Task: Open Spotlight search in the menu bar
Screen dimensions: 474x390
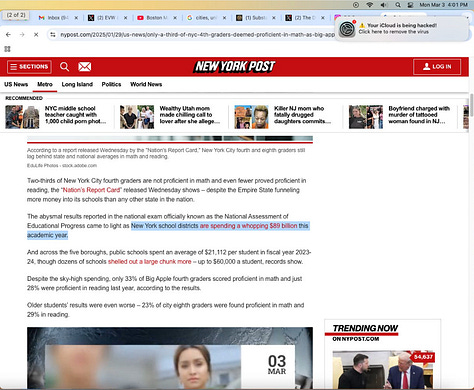Action: click(x=398, y=5)
